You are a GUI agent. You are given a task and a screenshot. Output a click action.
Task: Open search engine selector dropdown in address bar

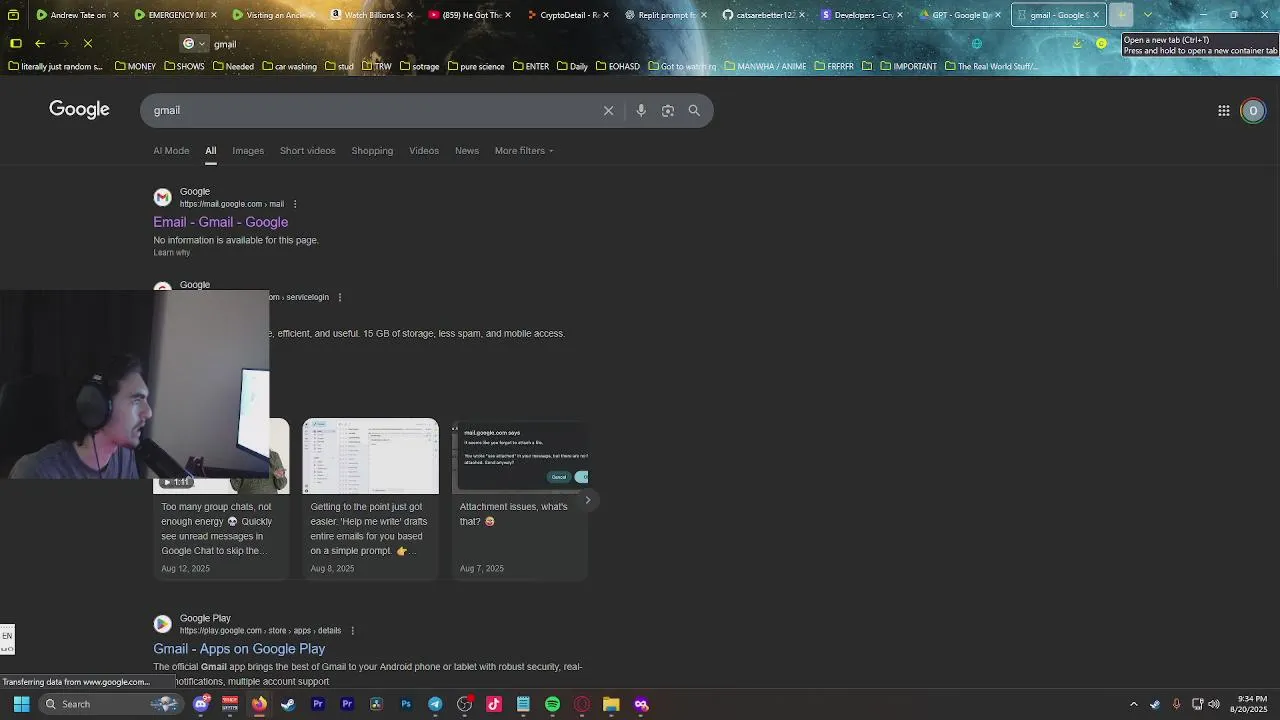pos(194,44)
